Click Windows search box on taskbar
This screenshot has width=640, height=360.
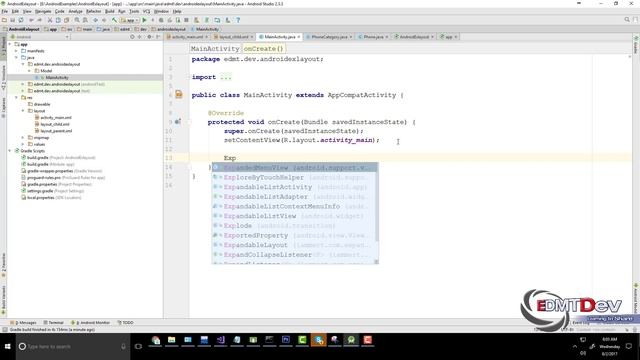click(x=73, y=347)
